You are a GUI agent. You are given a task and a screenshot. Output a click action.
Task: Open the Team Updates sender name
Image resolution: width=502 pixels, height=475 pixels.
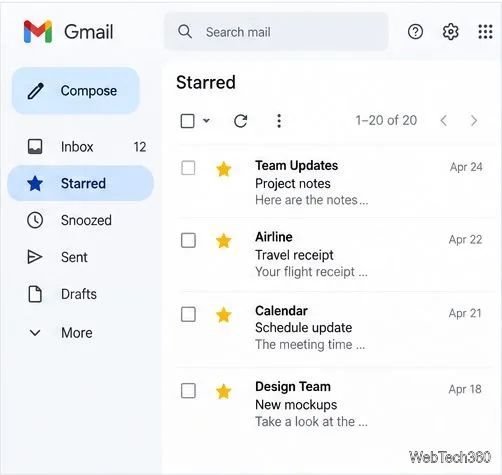pos(296,166)
